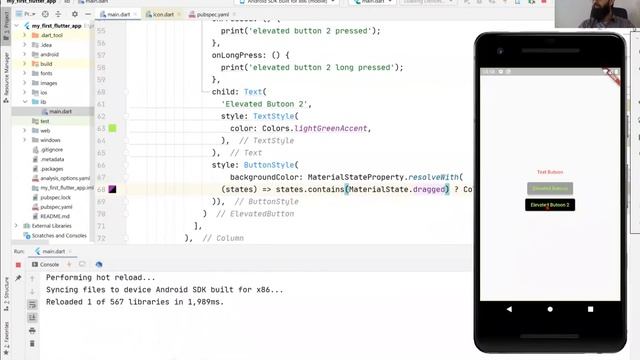Tap emulator back navigation triangle

point(509,309)
